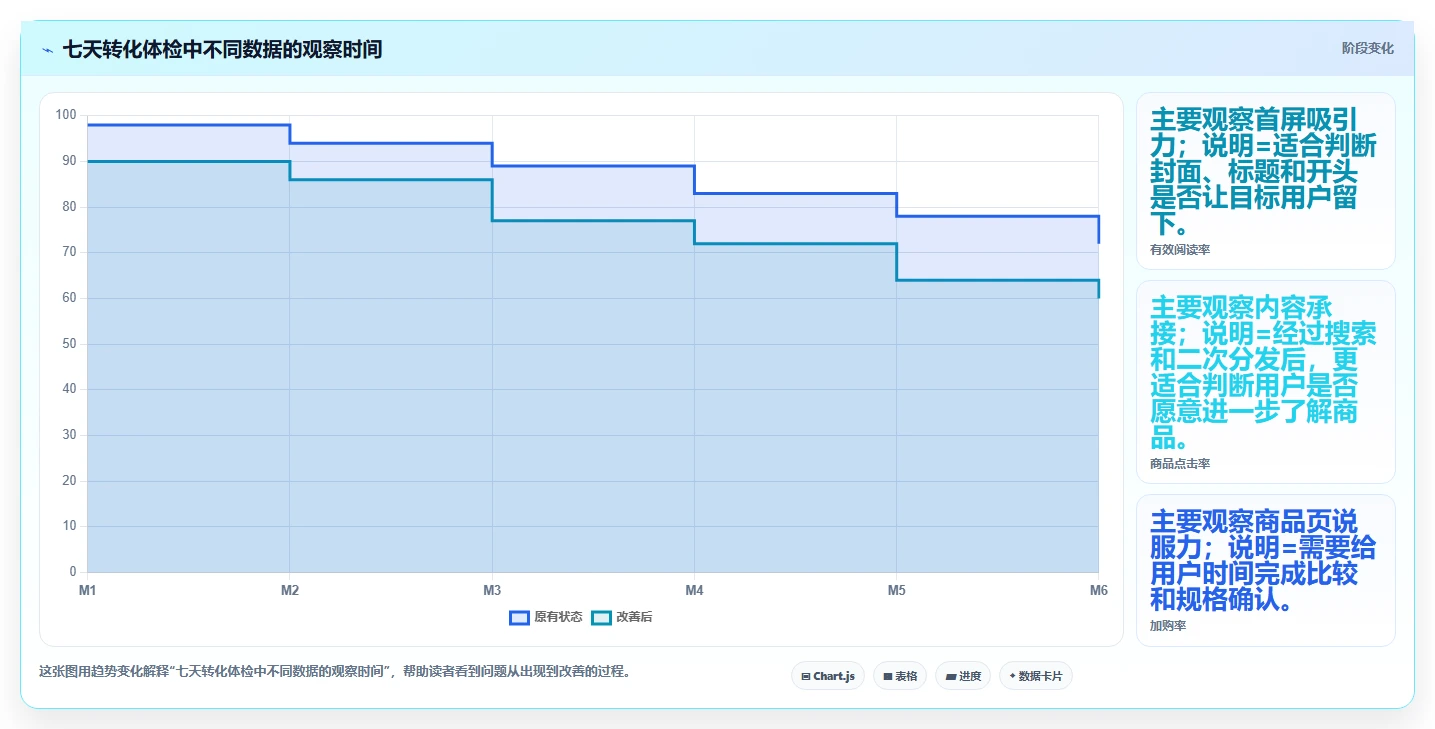Click the Chart.js chip

click(x=828, y=676)
